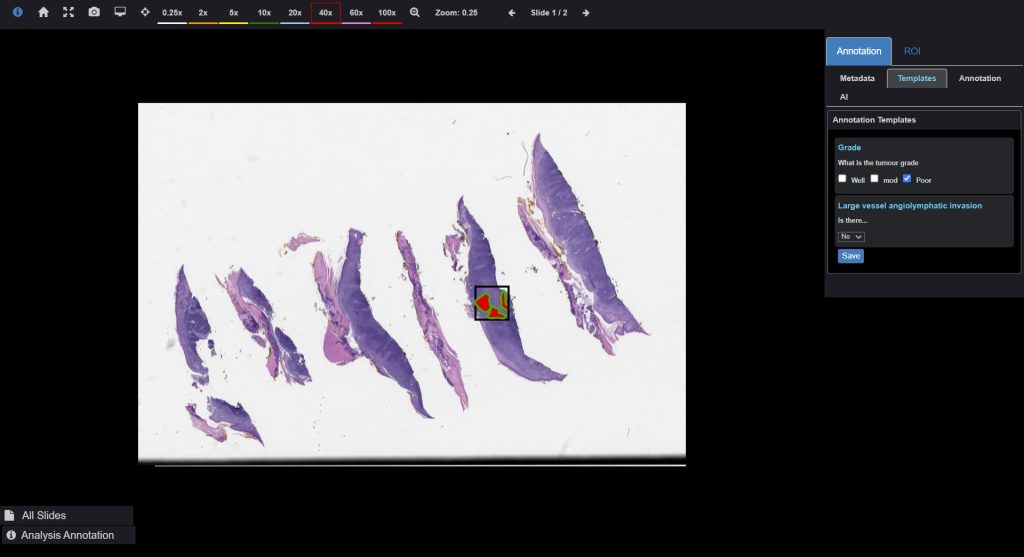1024x557 pixels.
Task: Set magnification to 20x
Action: tap(295, 13)
